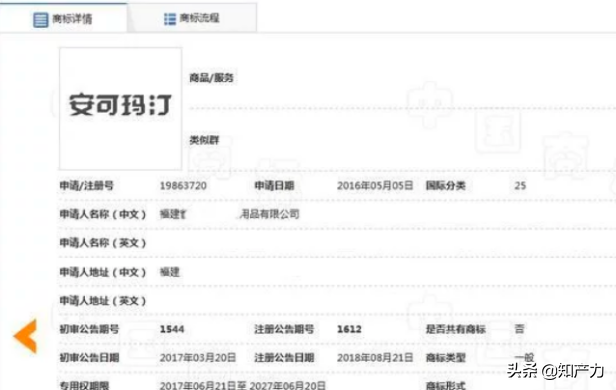Click the 商标详情 tab document icon
The height and width of the screenshot is (390, 616).
pyautogui.click(x=40, y=20)
